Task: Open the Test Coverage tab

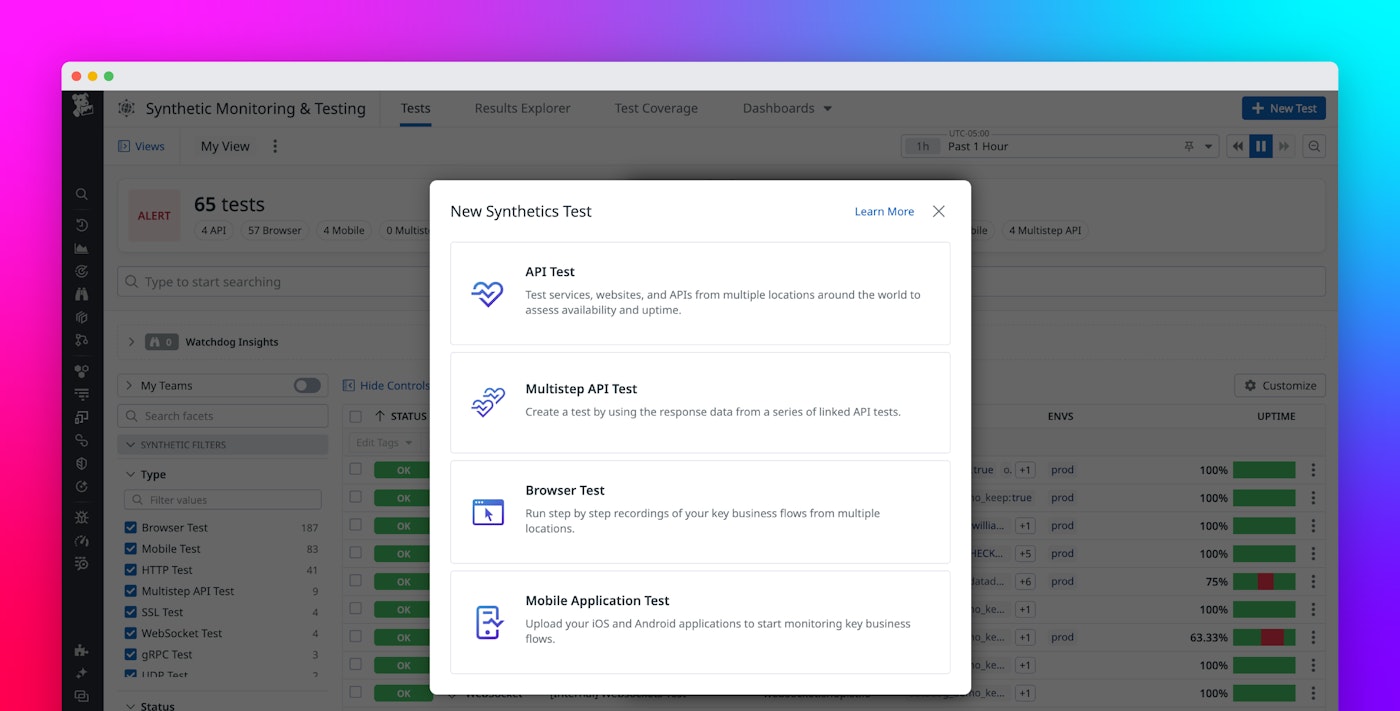Action: pos(656,108)
